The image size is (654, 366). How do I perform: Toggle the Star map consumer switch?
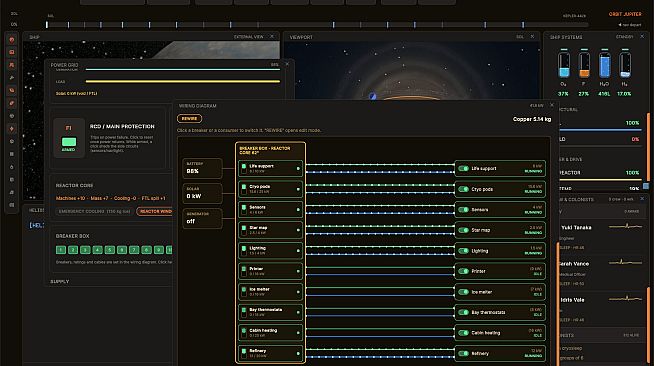click(463, 230)
